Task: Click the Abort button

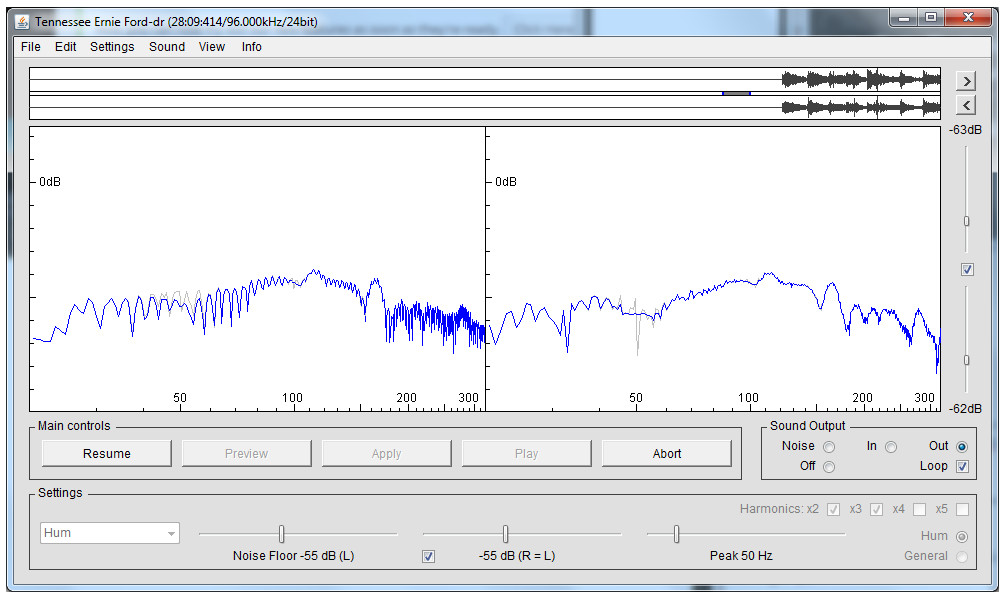Action: [667, 453]
